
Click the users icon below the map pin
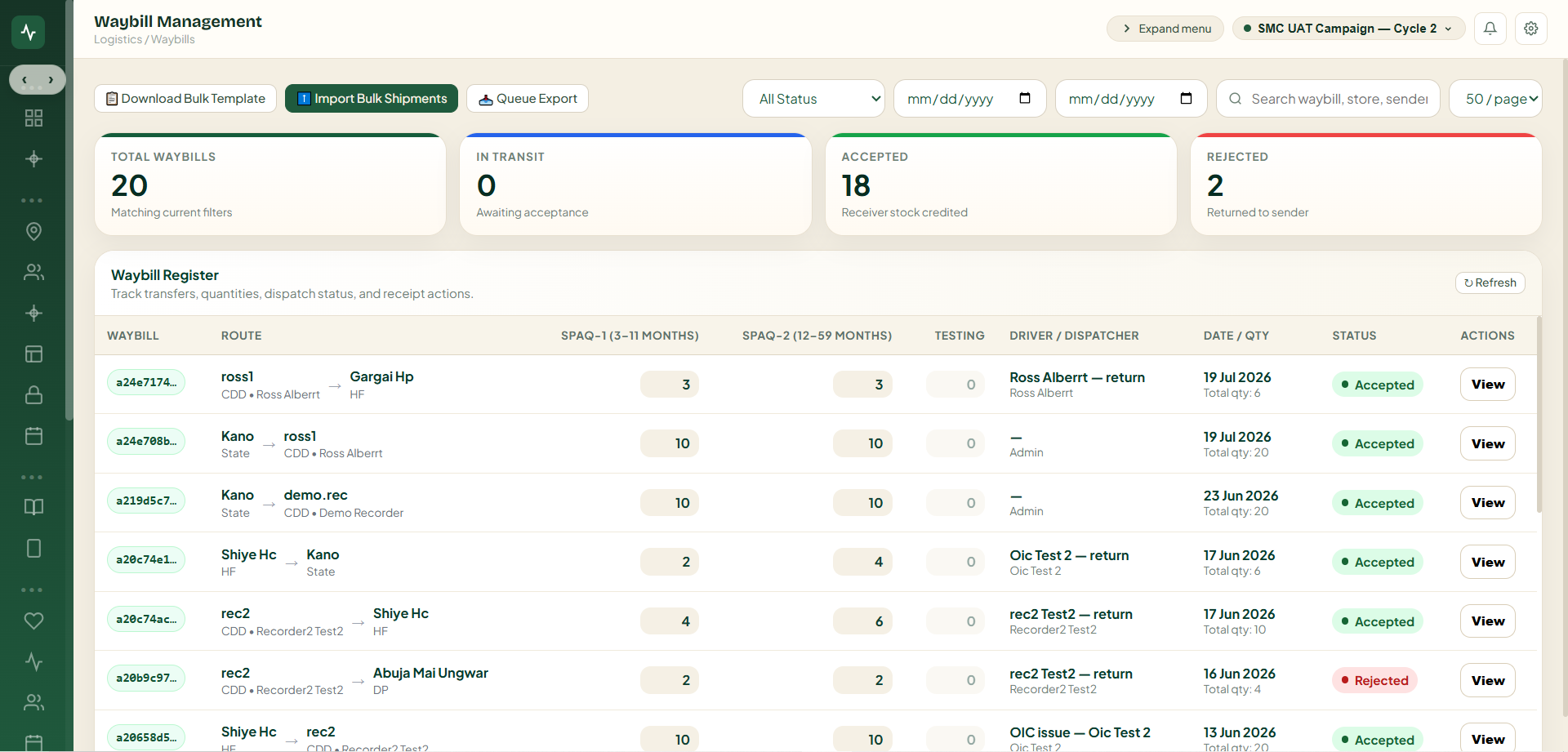pyautogui.click(x=33, y=272)
